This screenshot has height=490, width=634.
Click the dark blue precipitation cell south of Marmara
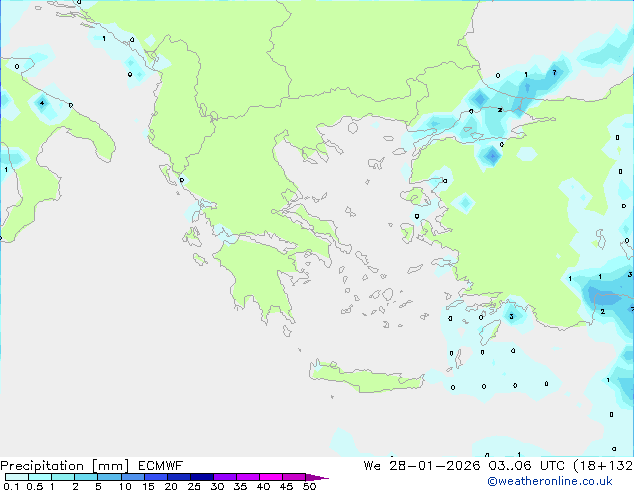492,155
